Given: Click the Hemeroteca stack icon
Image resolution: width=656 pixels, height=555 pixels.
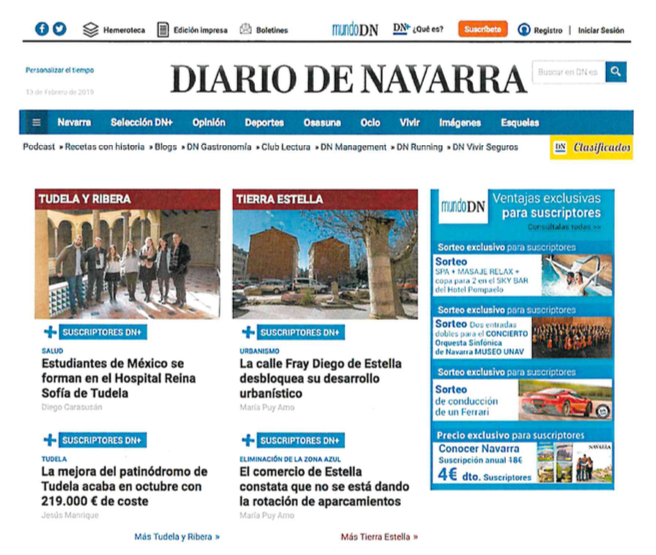Looking at the screenshot, I should tap(91, 30).
